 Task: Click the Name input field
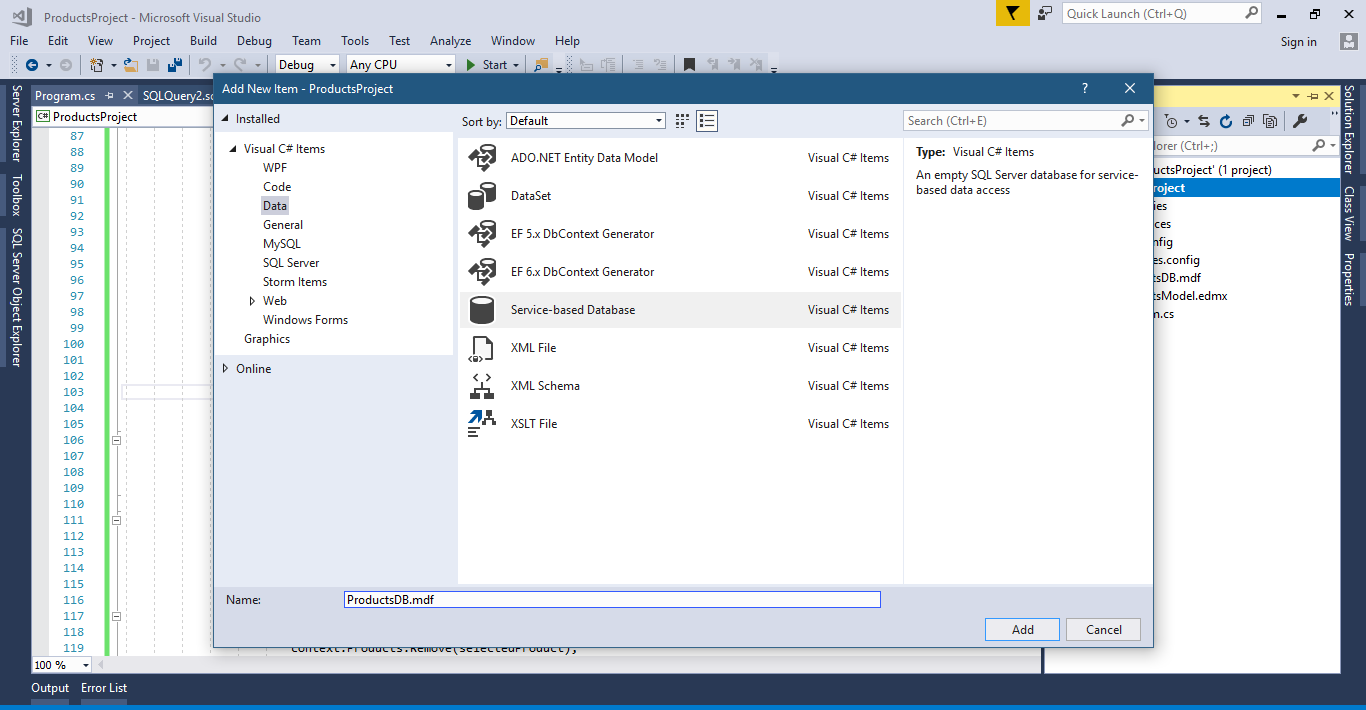[x=611, y=600]
